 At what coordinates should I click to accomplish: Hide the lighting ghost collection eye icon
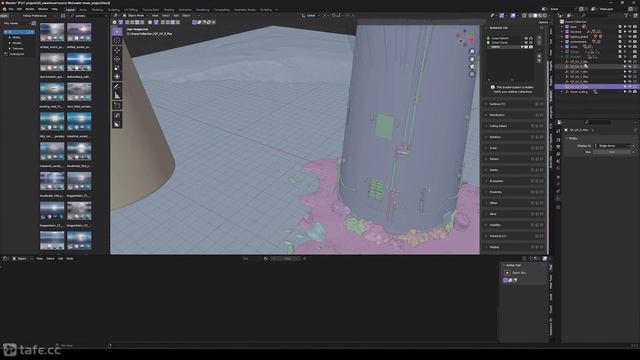[630, 37]
